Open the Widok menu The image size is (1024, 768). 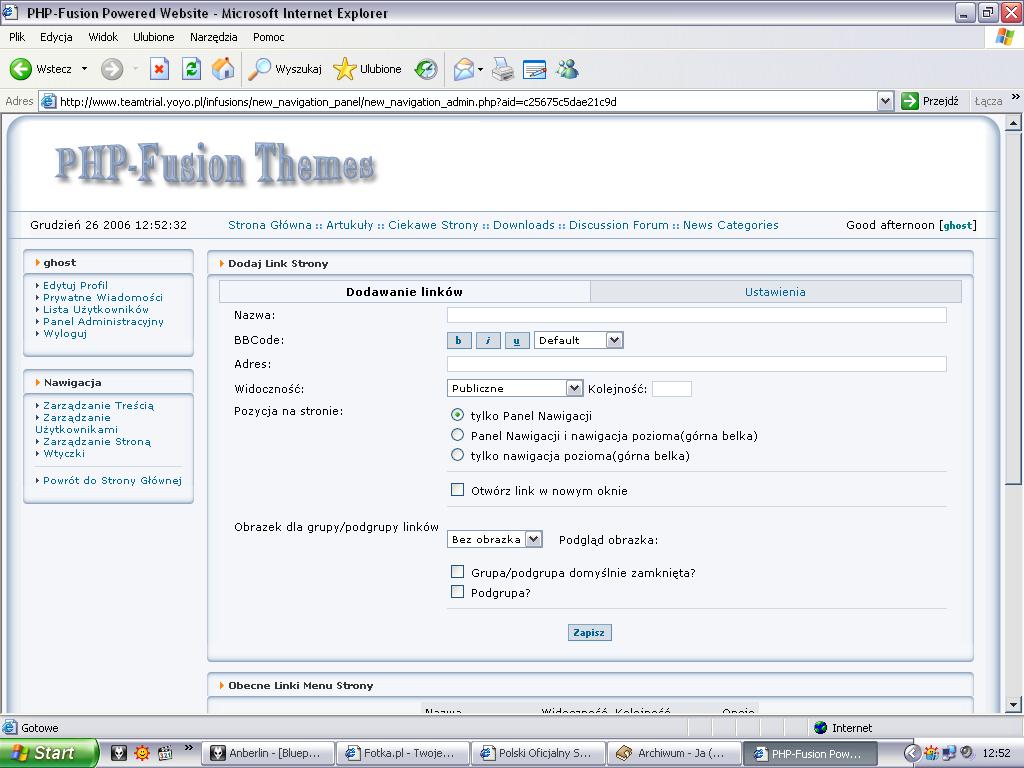coord(103,37)
